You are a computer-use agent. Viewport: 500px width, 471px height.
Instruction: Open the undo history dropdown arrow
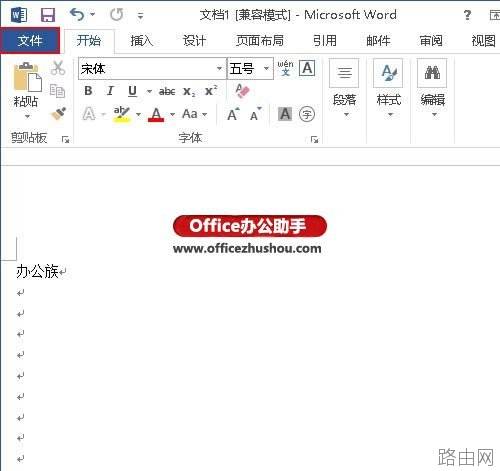[x=93, y=15]
